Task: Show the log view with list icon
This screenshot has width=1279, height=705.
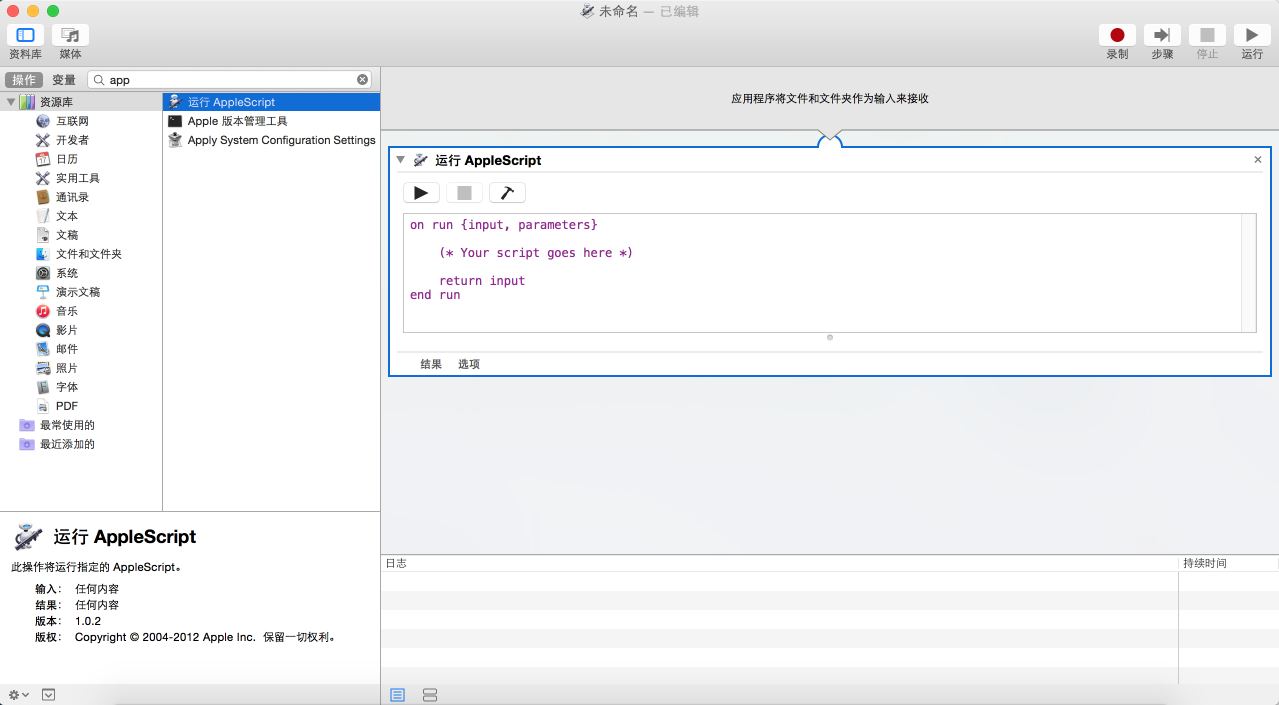Action: coord(398,695)
